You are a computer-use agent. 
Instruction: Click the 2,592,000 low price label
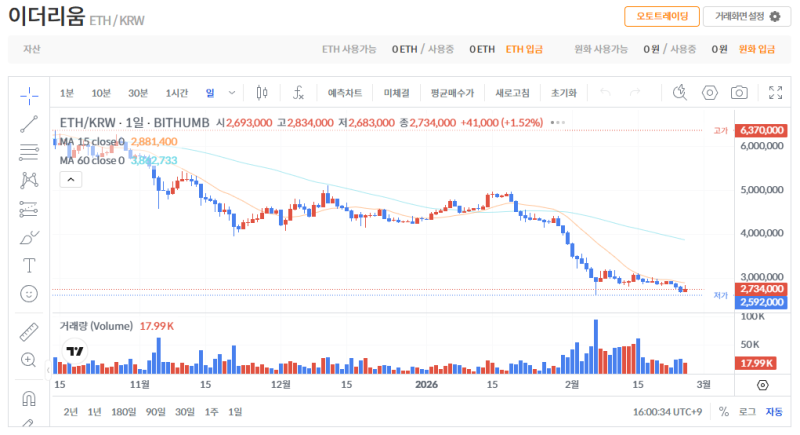tap(761, 302)
